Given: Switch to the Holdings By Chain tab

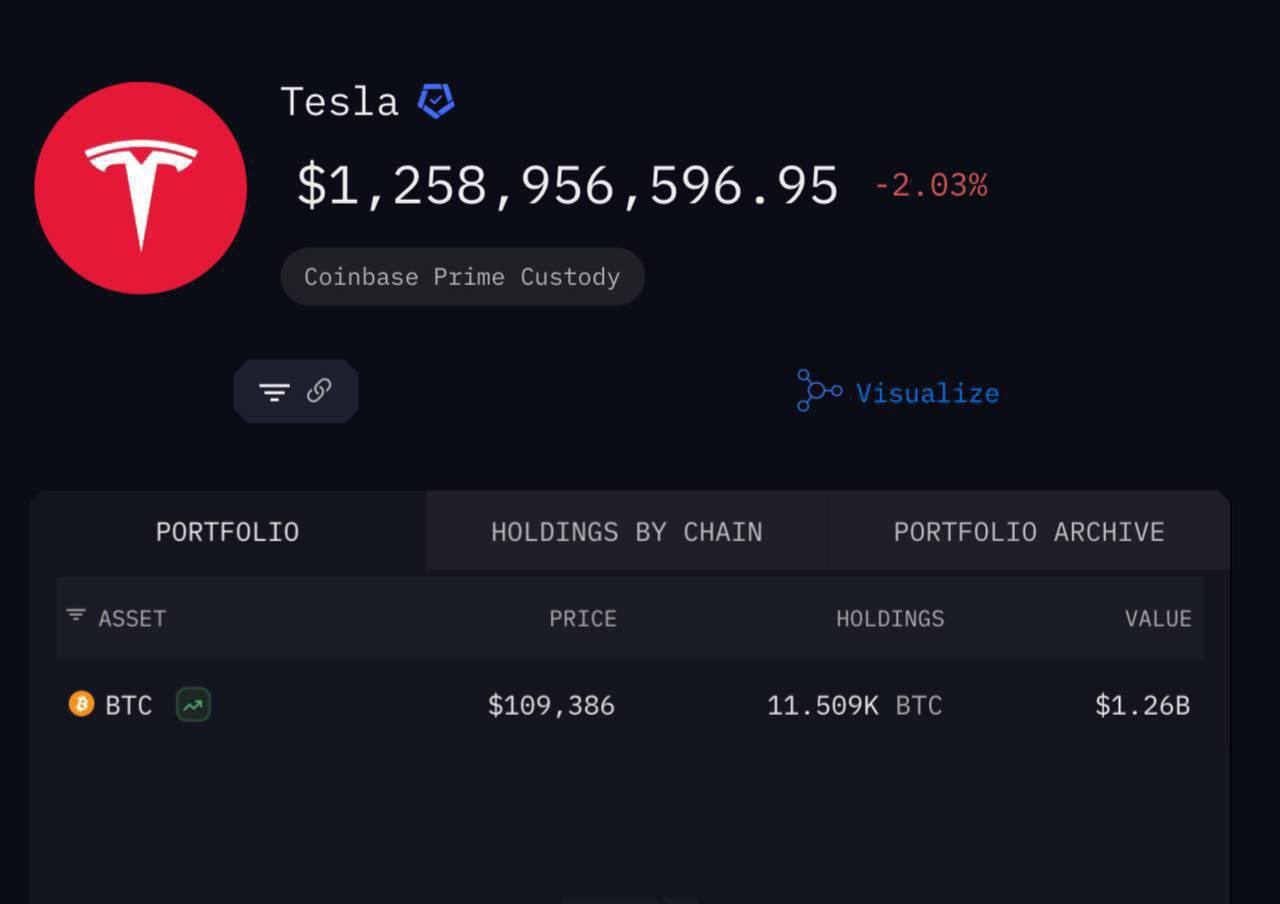Looking at the screenshot, I should (626, 531).
